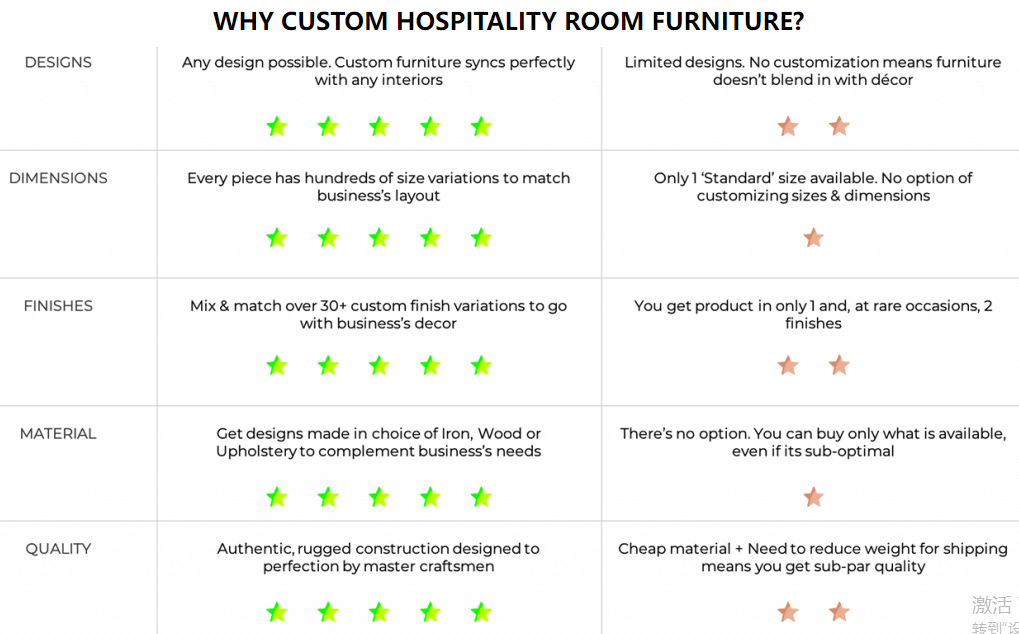The image size is (1019, 634).
Task: Click the Chinese activation watermark text
Action: (995, 615)
